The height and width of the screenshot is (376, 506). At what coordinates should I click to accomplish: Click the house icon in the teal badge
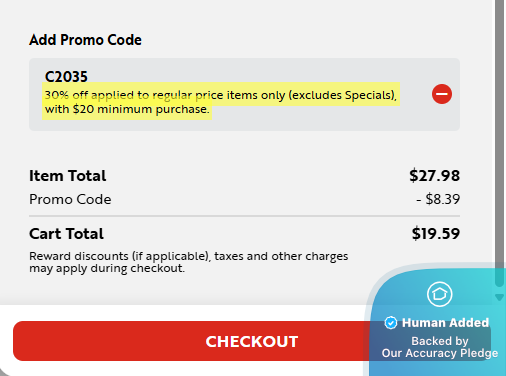pos(439,294)
